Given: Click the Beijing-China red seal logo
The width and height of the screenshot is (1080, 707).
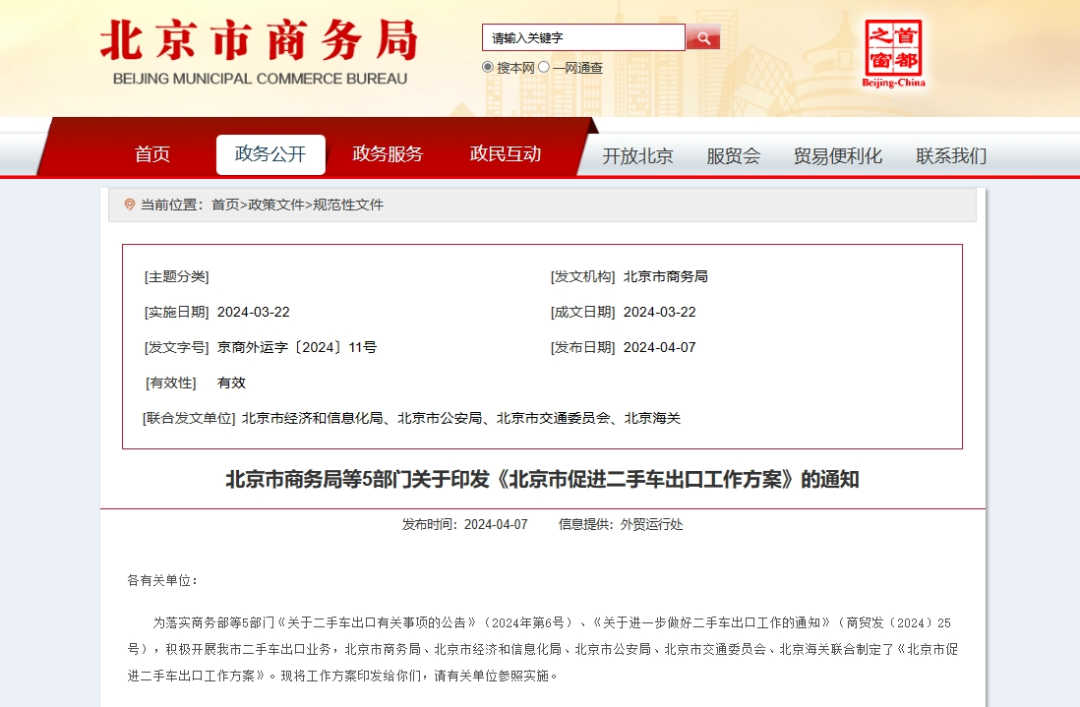Looking at the screenshot, I should point(893,54).
